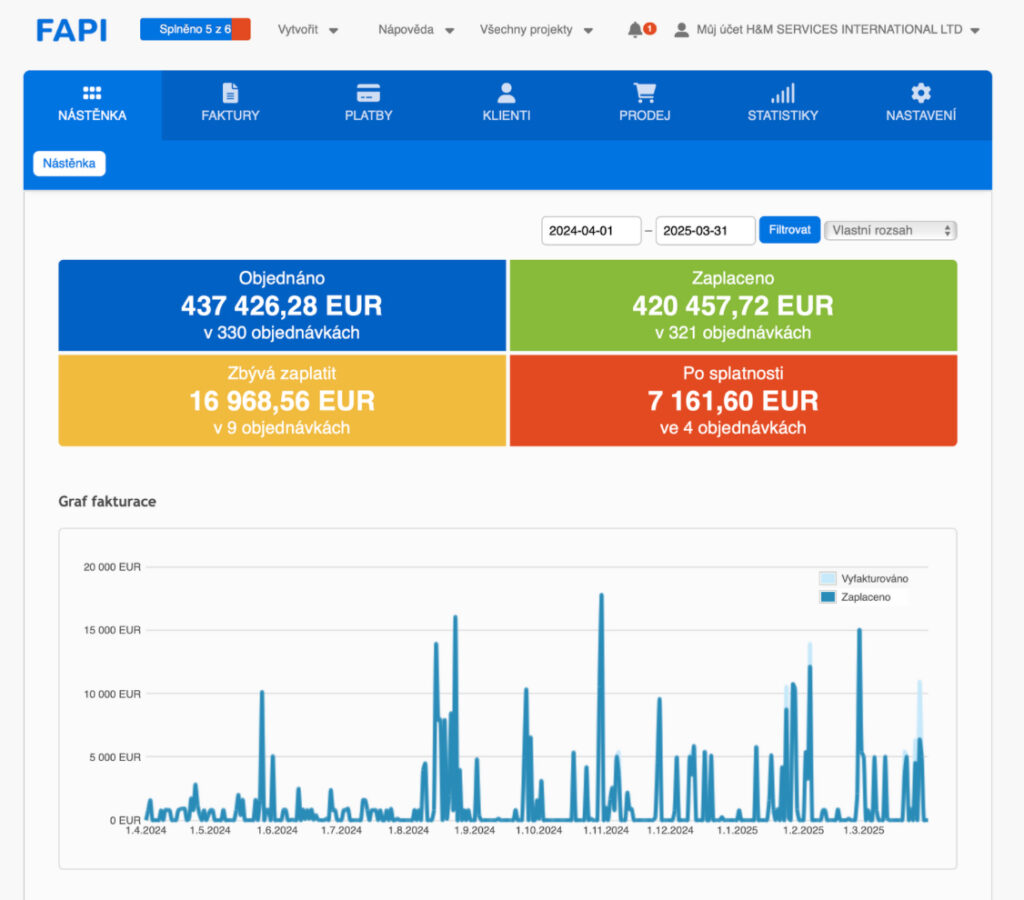Click the user account avatar icon
Screen dimensions: 1024x900
click(681, 29)
